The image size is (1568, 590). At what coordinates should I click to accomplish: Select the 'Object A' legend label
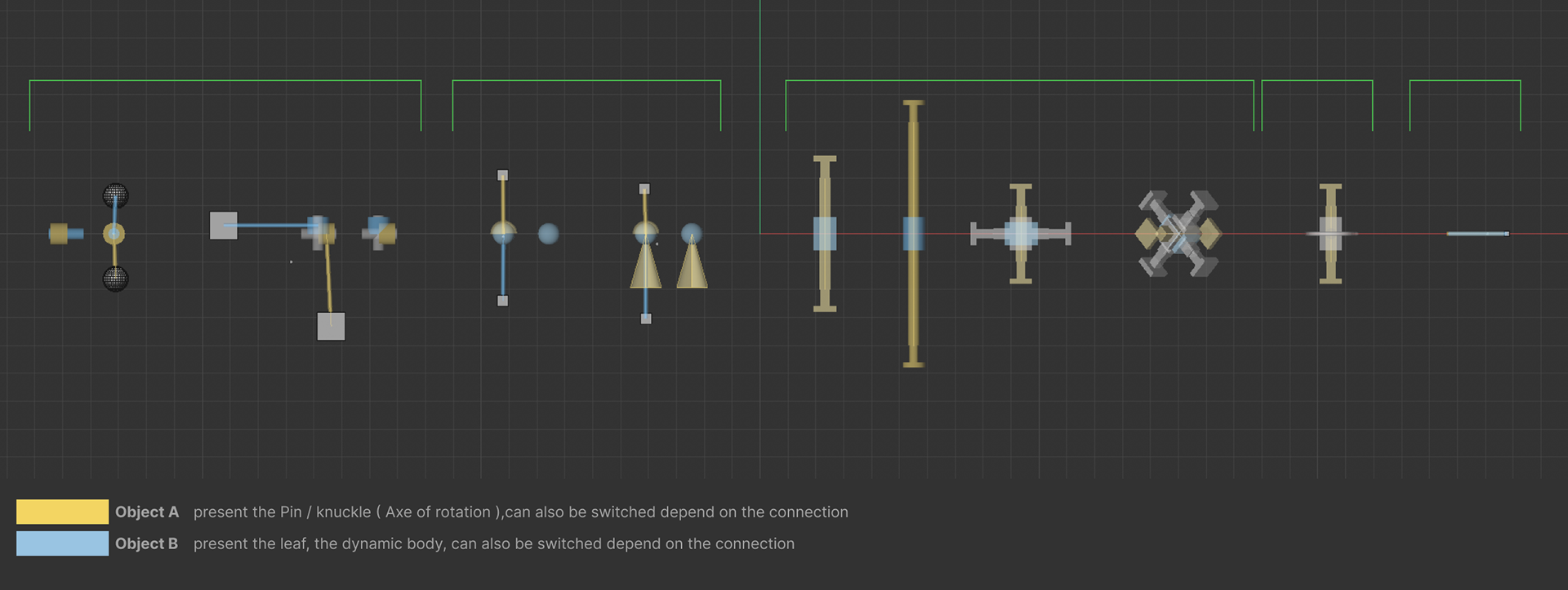147,512
